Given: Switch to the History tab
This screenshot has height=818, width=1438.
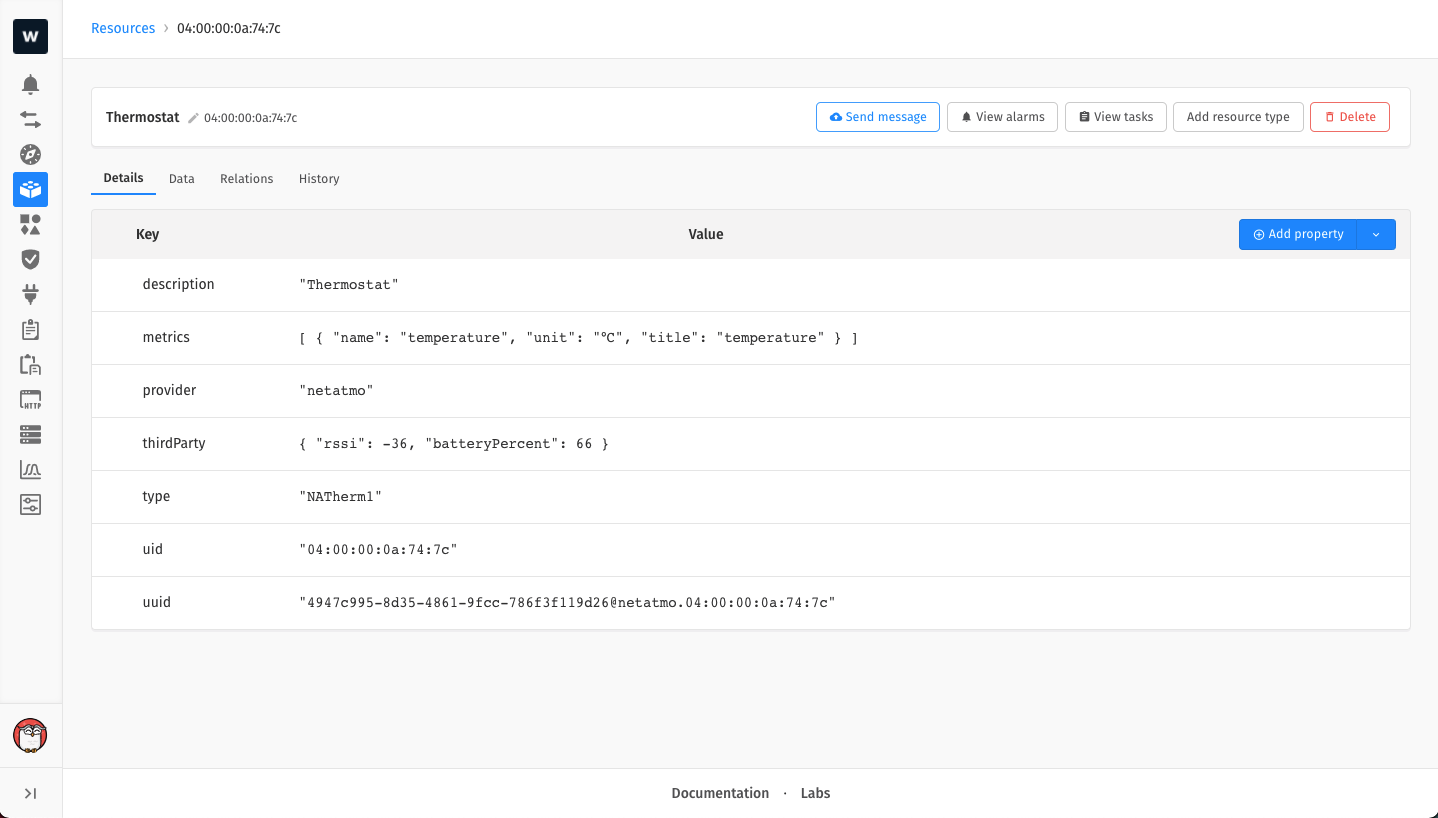Looking at the screenshot, I should click(x=319, y=179).
